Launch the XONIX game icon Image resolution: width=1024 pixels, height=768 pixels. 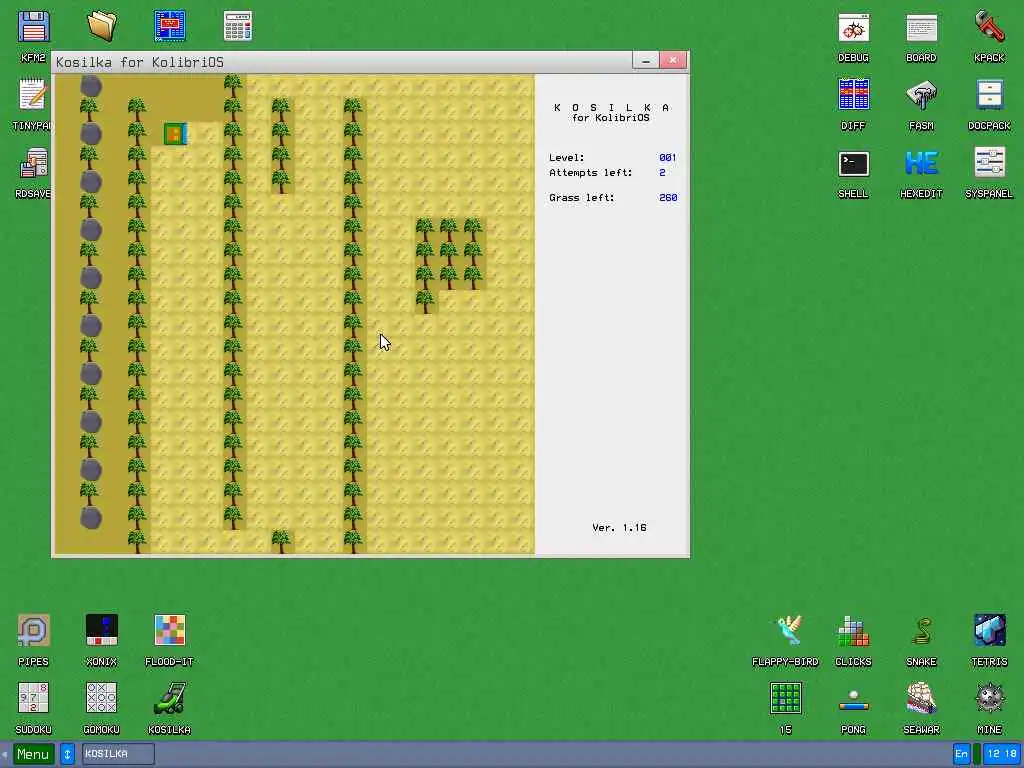[101, 630]
